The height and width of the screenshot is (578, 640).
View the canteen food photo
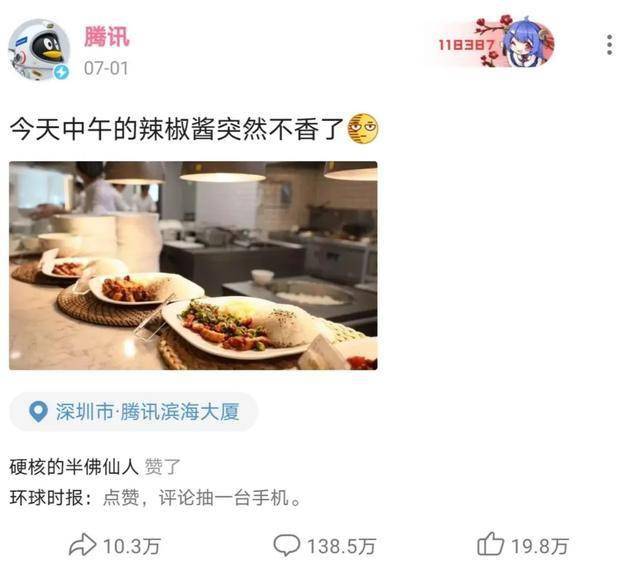[193, 265]
